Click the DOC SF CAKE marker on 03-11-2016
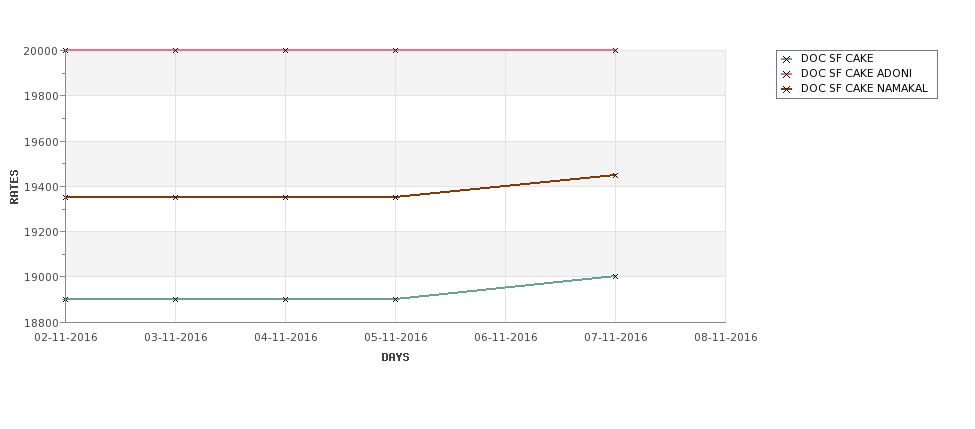Screen dimensions: 975x429 point(175,299)
